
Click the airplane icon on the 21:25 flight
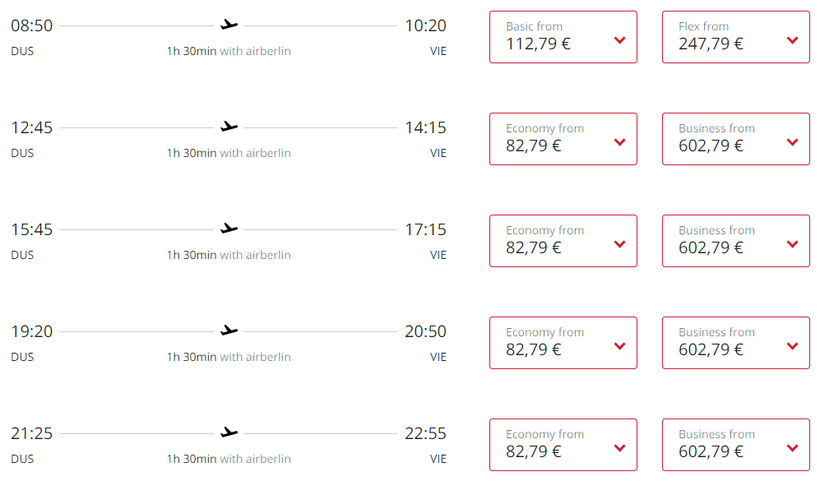click(x=229, y=433)
